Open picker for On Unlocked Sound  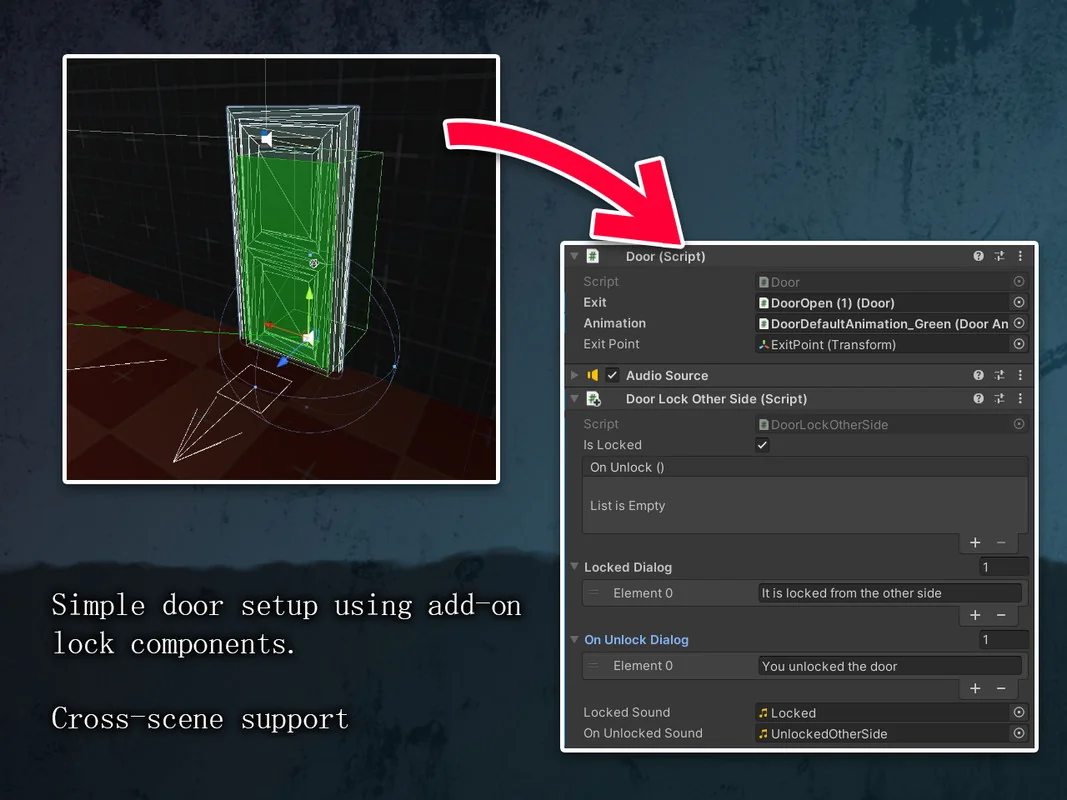coord(1019,734)
